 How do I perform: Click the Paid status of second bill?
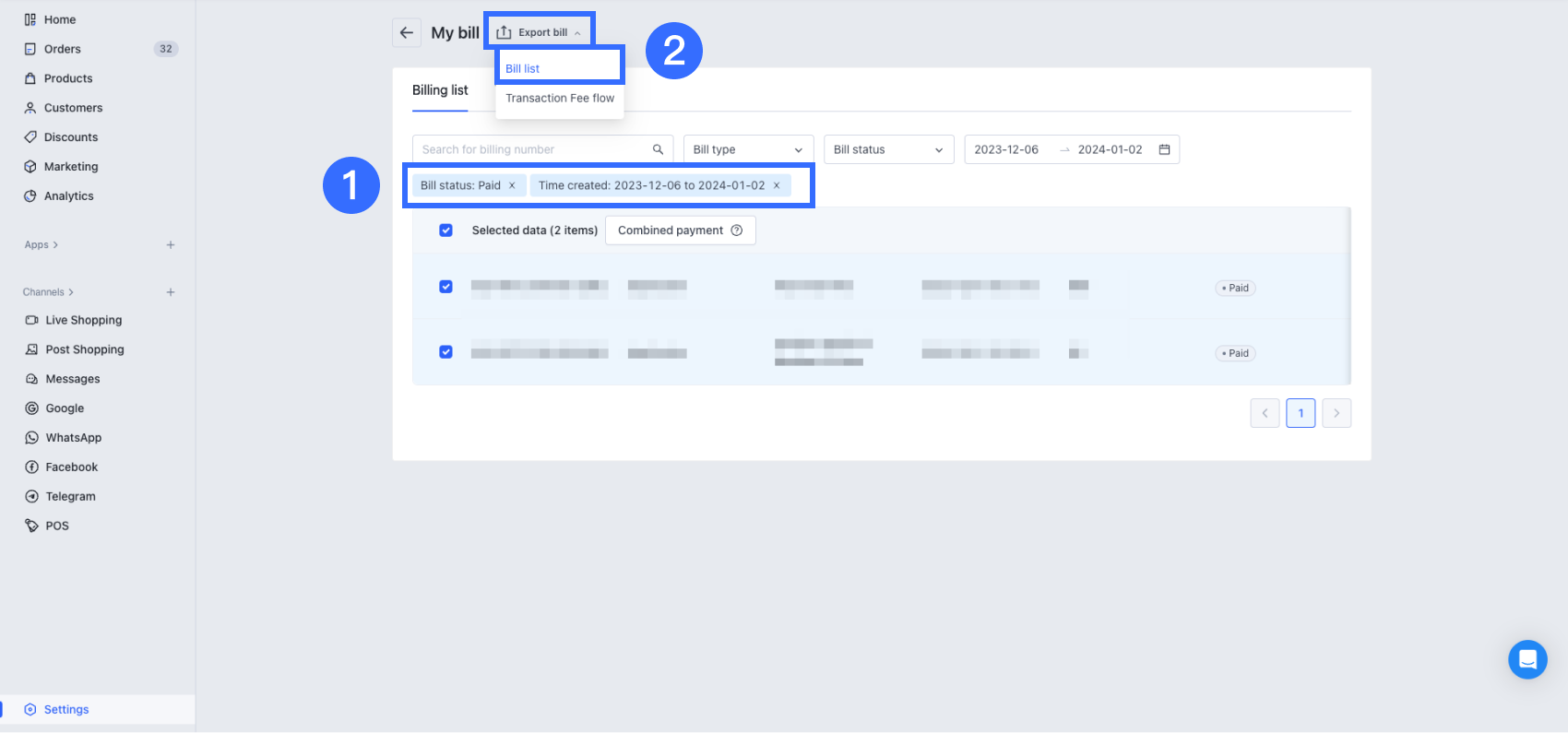click(1235, 353)
